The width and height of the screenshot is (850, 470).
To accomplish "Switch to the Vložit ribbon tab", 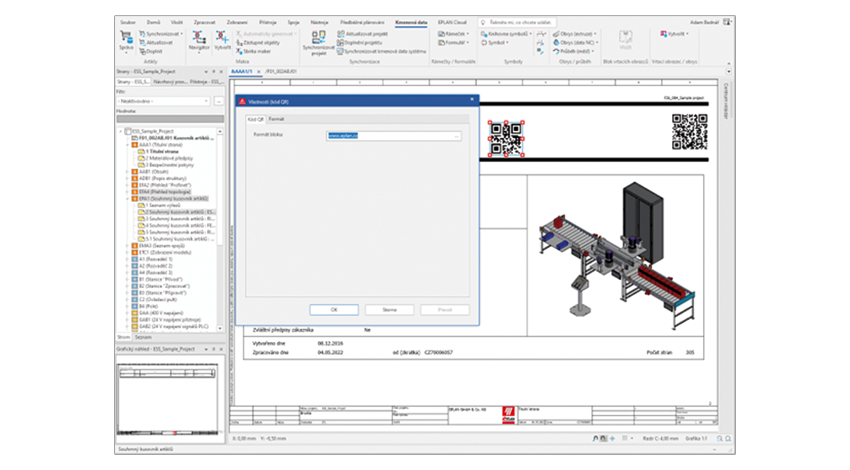I will 177,22.
